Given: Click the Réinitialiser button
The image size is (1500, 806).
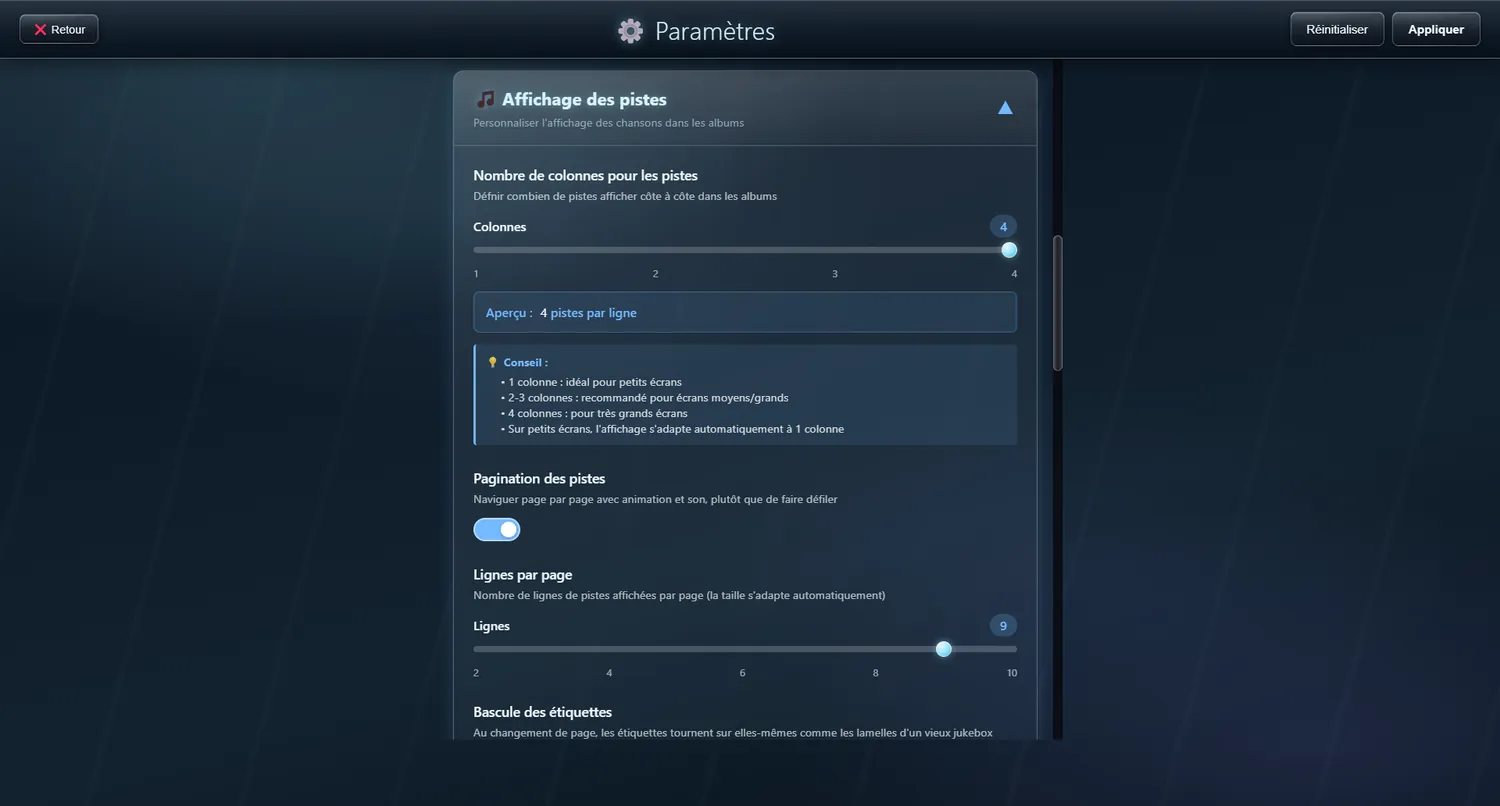Looking at the screenshot, I should (1337, 29).
